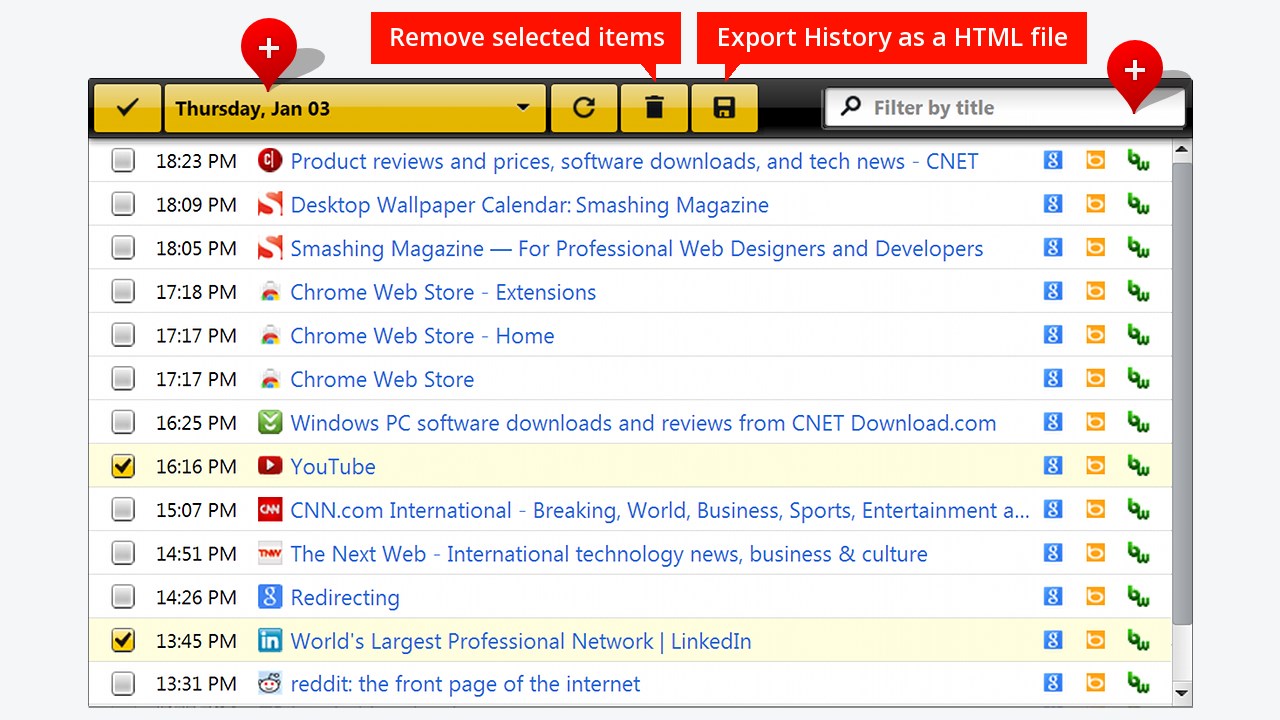The width and height of the screenshot is (1280, 720).
Task: Open World's Largest Professional Network LinkedIn link
Action: point(520,641)
